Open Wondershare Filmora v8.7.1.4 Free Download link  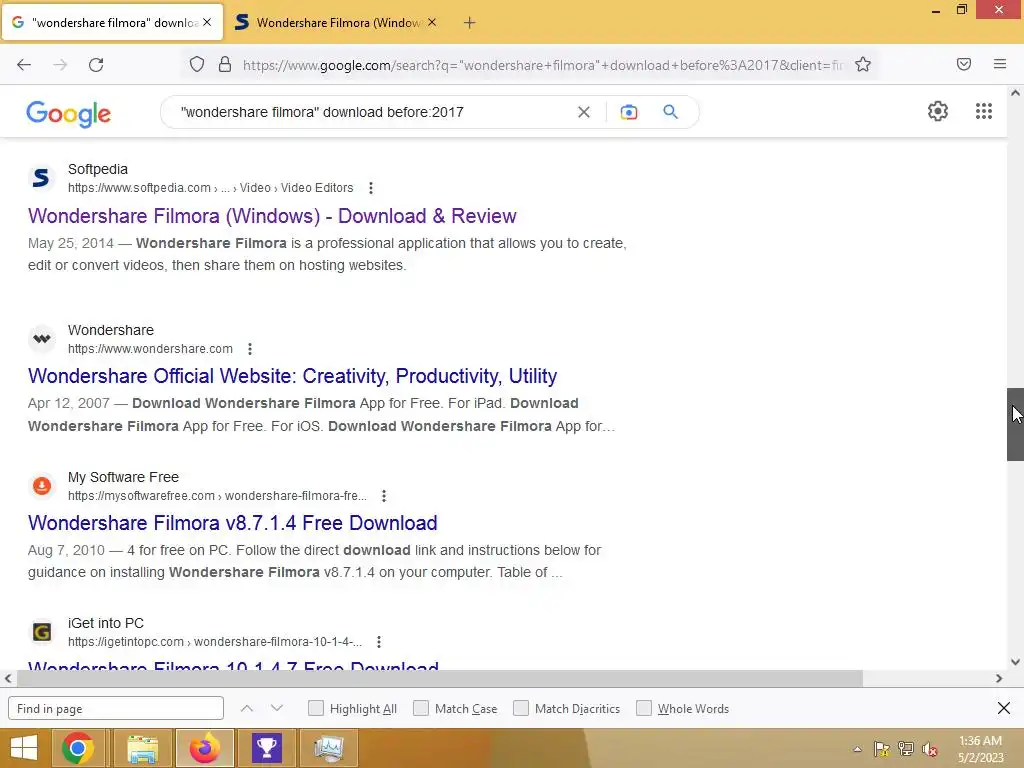click(x=232, y=523)
